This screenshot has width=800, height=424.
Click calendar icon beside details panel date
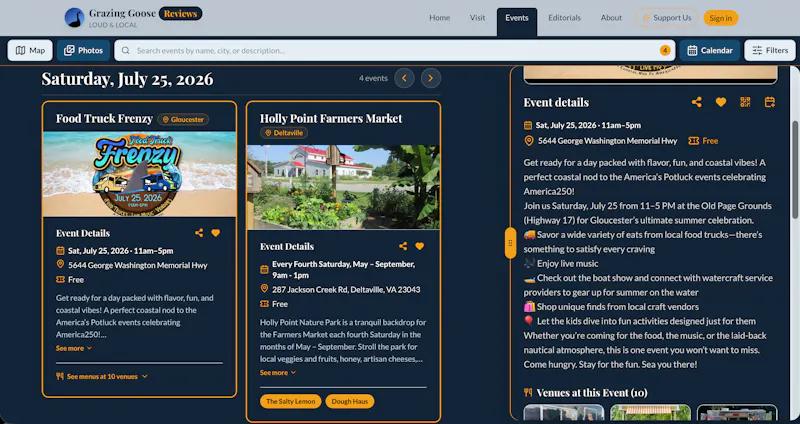tap(528, 126)
